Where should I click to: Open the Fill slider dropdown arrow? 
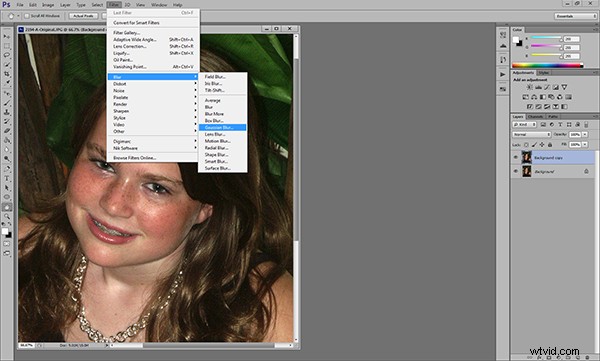click(585, 145)
